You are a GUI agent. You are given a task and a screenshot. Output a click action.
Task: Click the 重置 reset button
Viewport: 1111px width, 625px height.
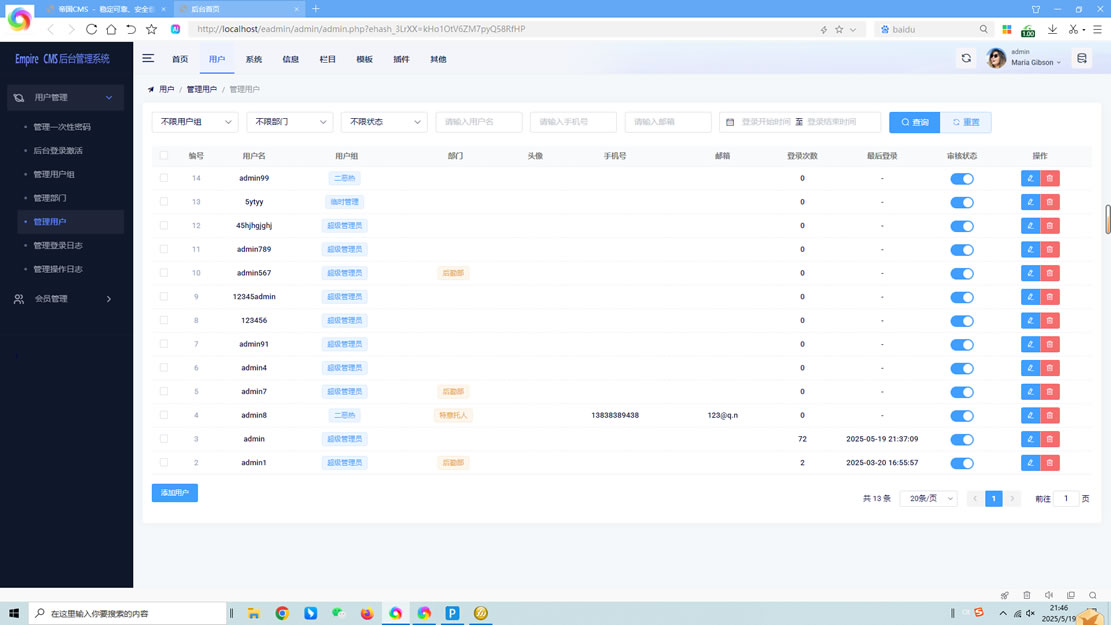(x=966, y=122)
